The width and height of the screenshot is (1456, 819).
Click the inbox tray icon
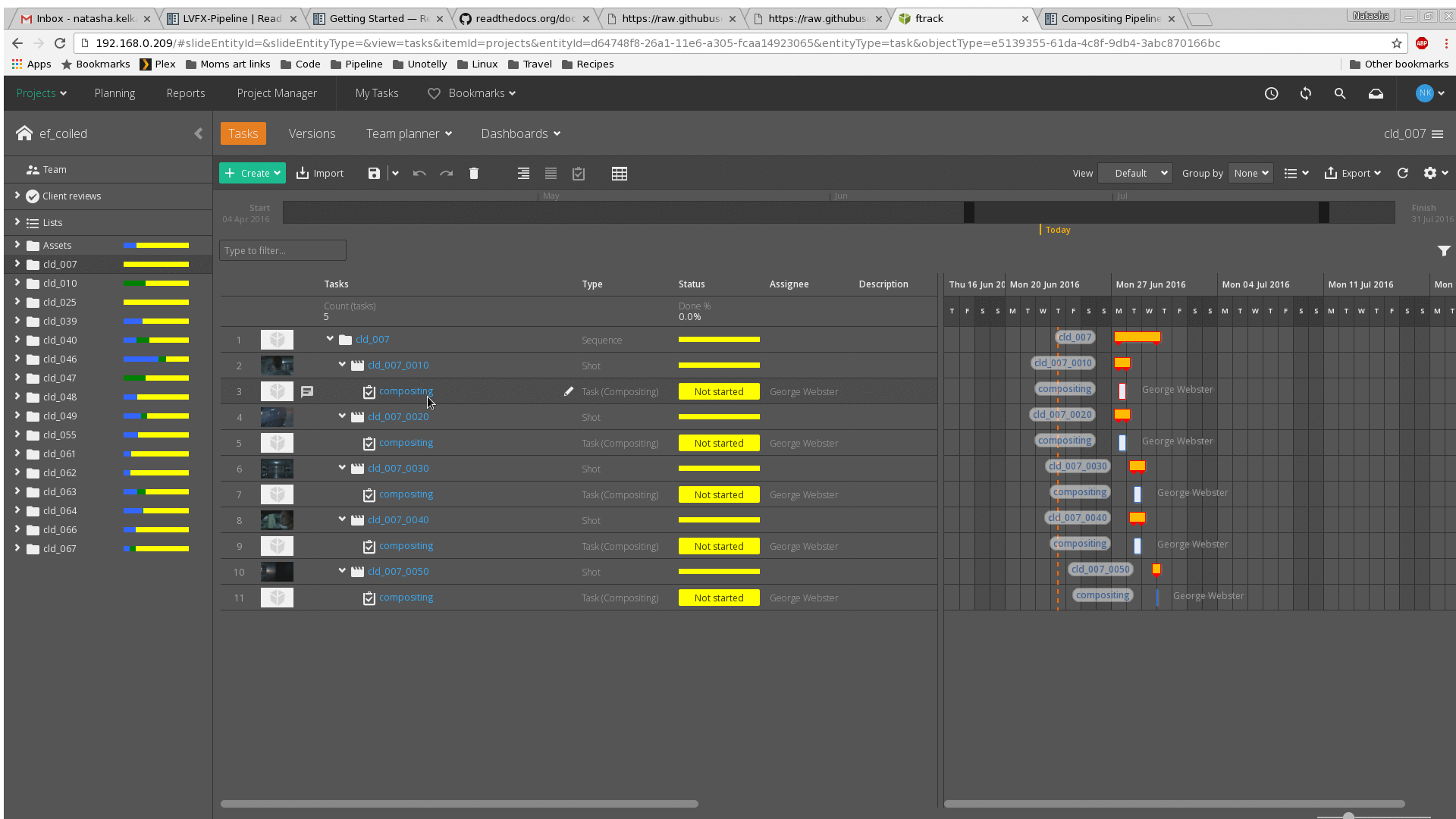(x=1376, y=93)
